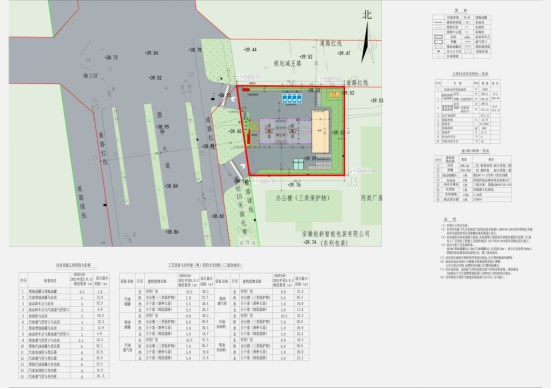Click the 北 north character label

(367, 15)
